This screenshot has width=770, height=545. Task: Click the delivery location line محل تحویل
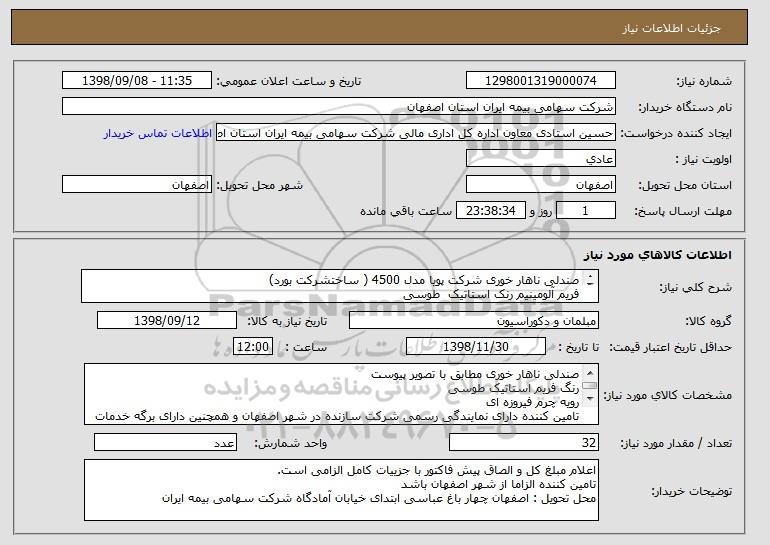[x=379, y=498]
